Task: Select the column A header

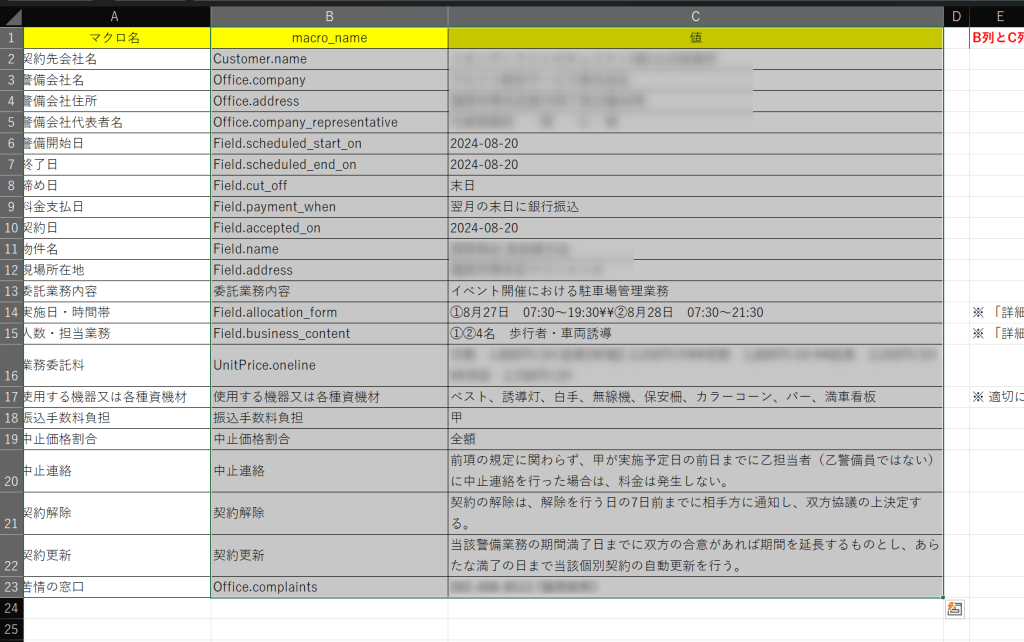Action: point(115,17)
